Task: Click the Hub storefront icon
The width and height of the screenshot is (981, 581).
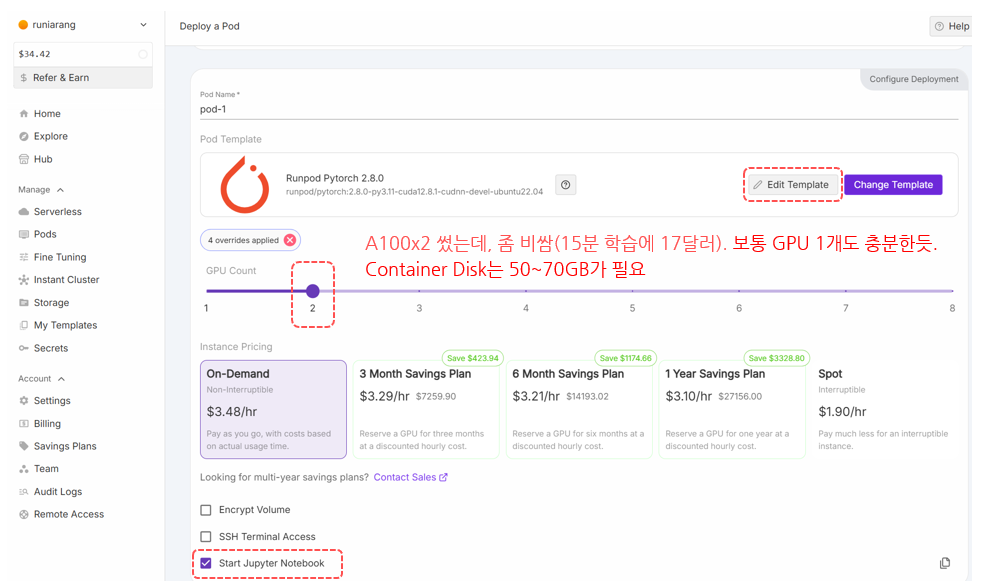Action: 24,159
